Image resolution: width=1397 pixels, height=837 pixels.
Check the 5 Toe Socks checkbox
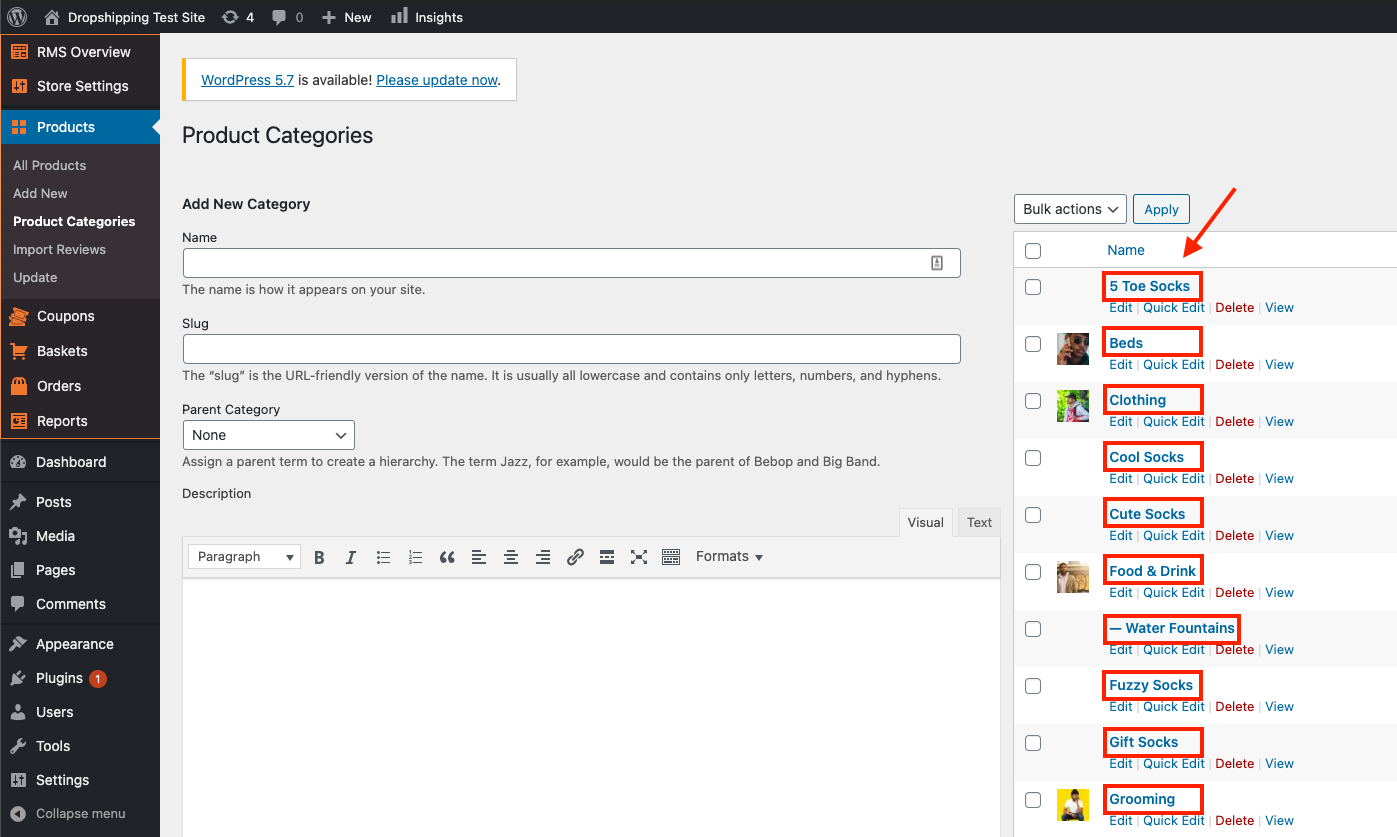pyautogui.click(x=1033, y=287)
